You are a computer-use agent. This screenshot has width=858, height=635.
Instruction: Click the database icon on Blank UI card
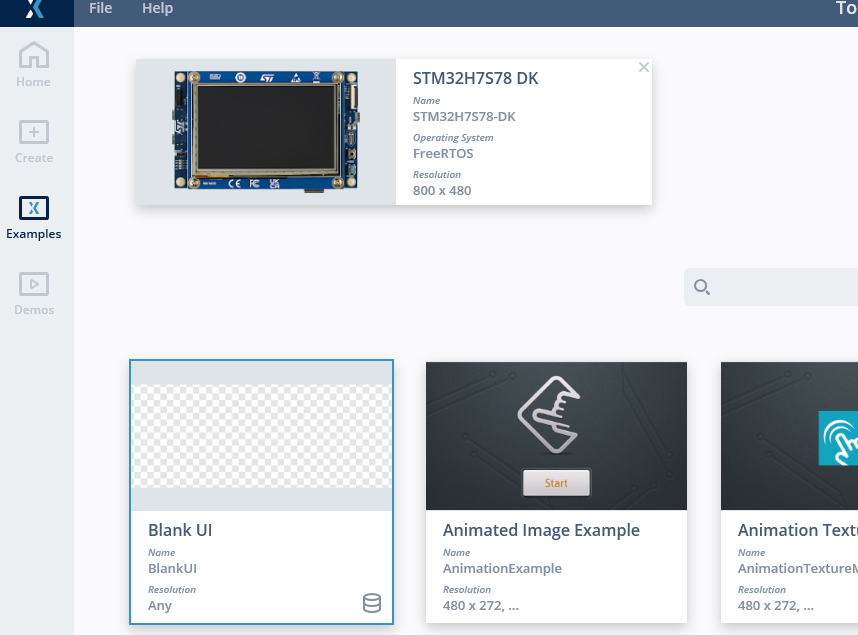372,603
